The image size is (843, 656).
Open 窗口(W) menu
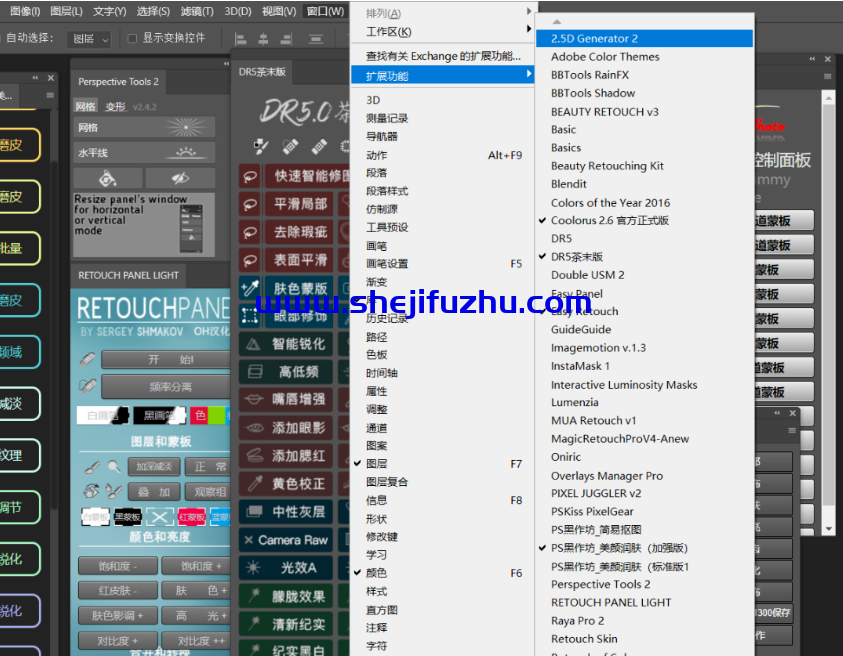tap(325, 11)
